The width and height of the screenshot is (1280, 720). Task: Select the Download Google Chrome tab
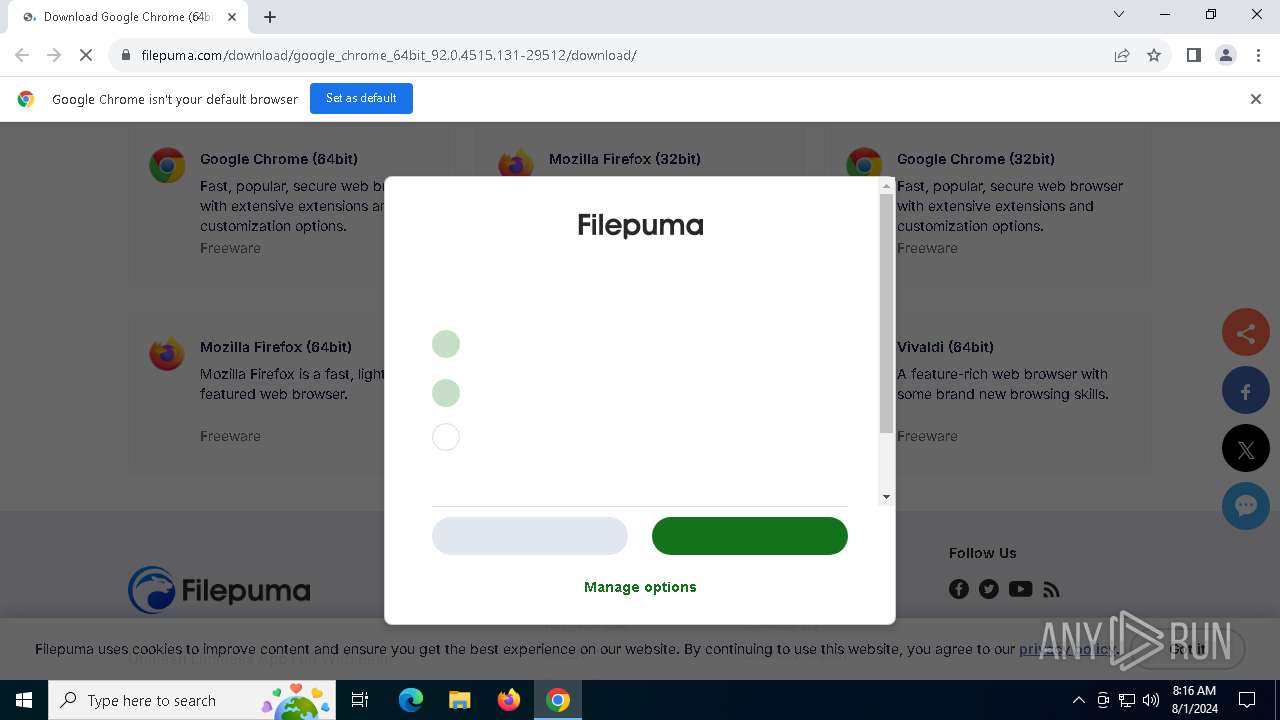pyautogui.click(x=127, y=17)
